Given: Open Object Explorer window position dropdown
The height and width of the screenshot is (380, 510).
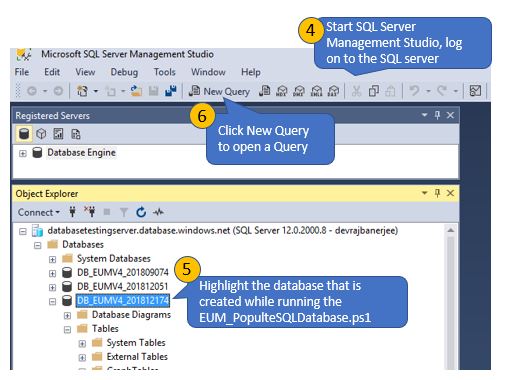Looking at the screenshot, I should point(424,193).
